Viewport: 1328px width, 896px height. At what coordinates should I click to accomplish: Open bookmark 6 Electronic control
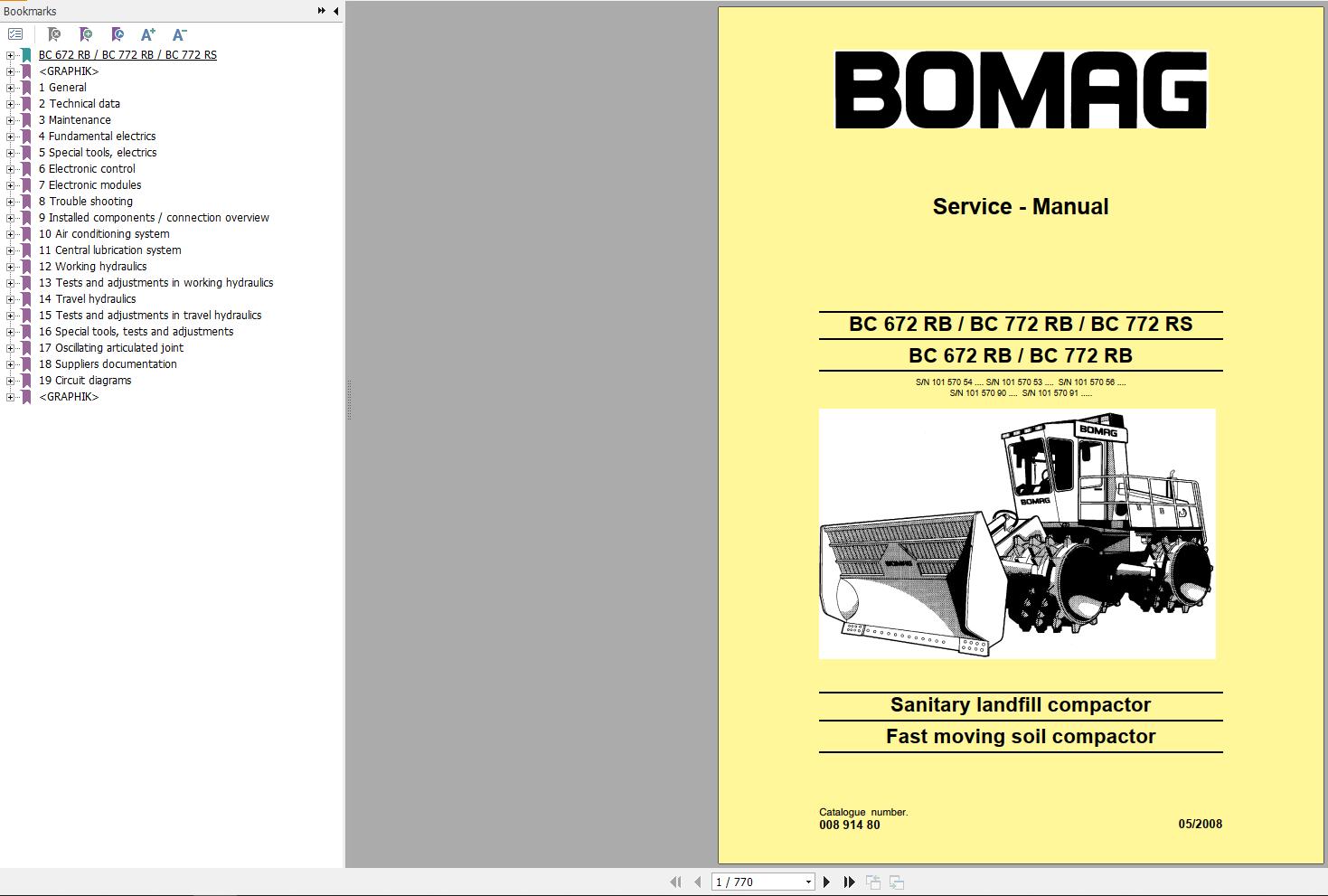pyautogui.click(x=87, y=169)
